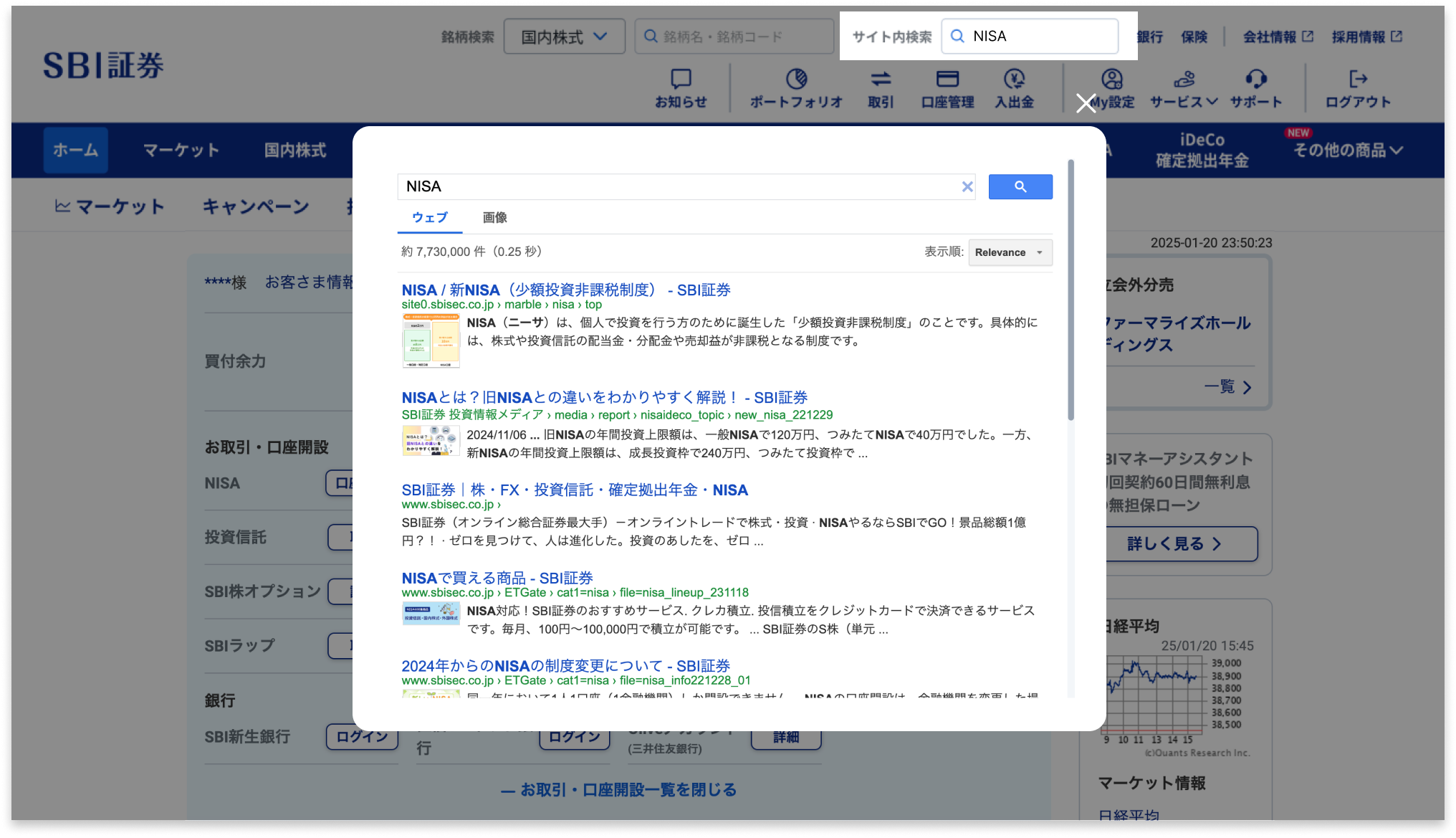The width and height of the screenshot is (1456, 838).
Task: Click the 保険 header link
Action: pos(1194,37)
